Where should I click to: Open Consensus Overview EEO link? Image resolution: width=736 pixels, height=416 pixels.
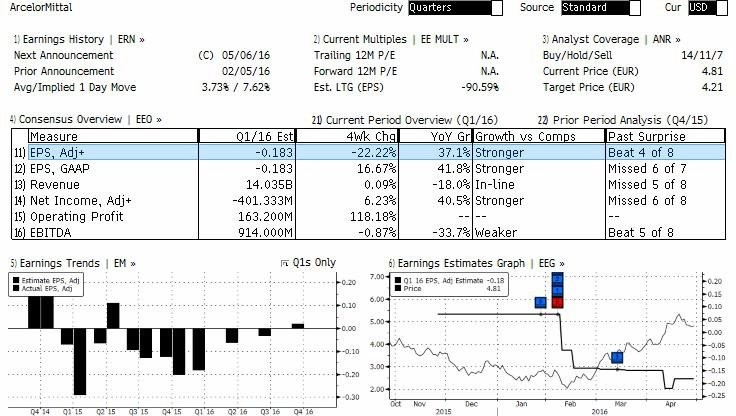86,119
